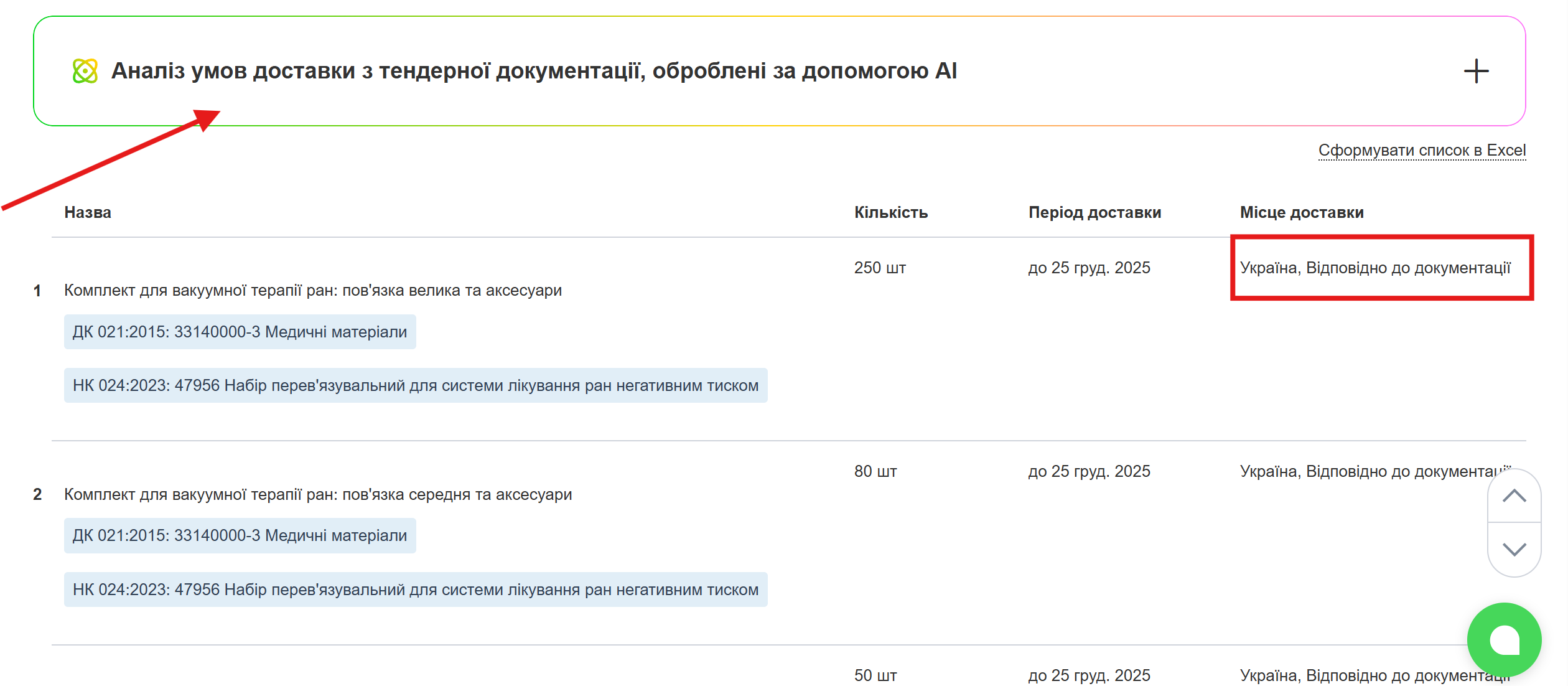Select item 'пов'язка середня та аксесуари' name
Image resolution: width=1568 pixels, height=686 pixels.
tap(317, 494)
